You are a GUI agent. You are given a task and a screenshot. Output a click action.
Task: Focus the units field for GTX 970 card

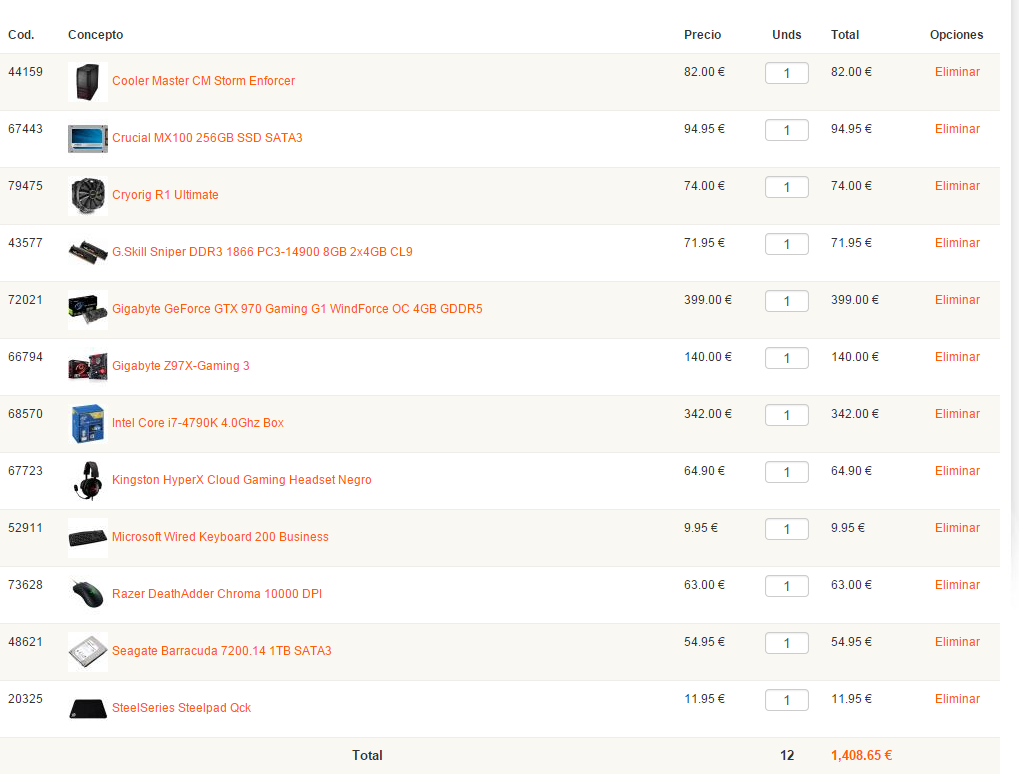pos(786,302)
